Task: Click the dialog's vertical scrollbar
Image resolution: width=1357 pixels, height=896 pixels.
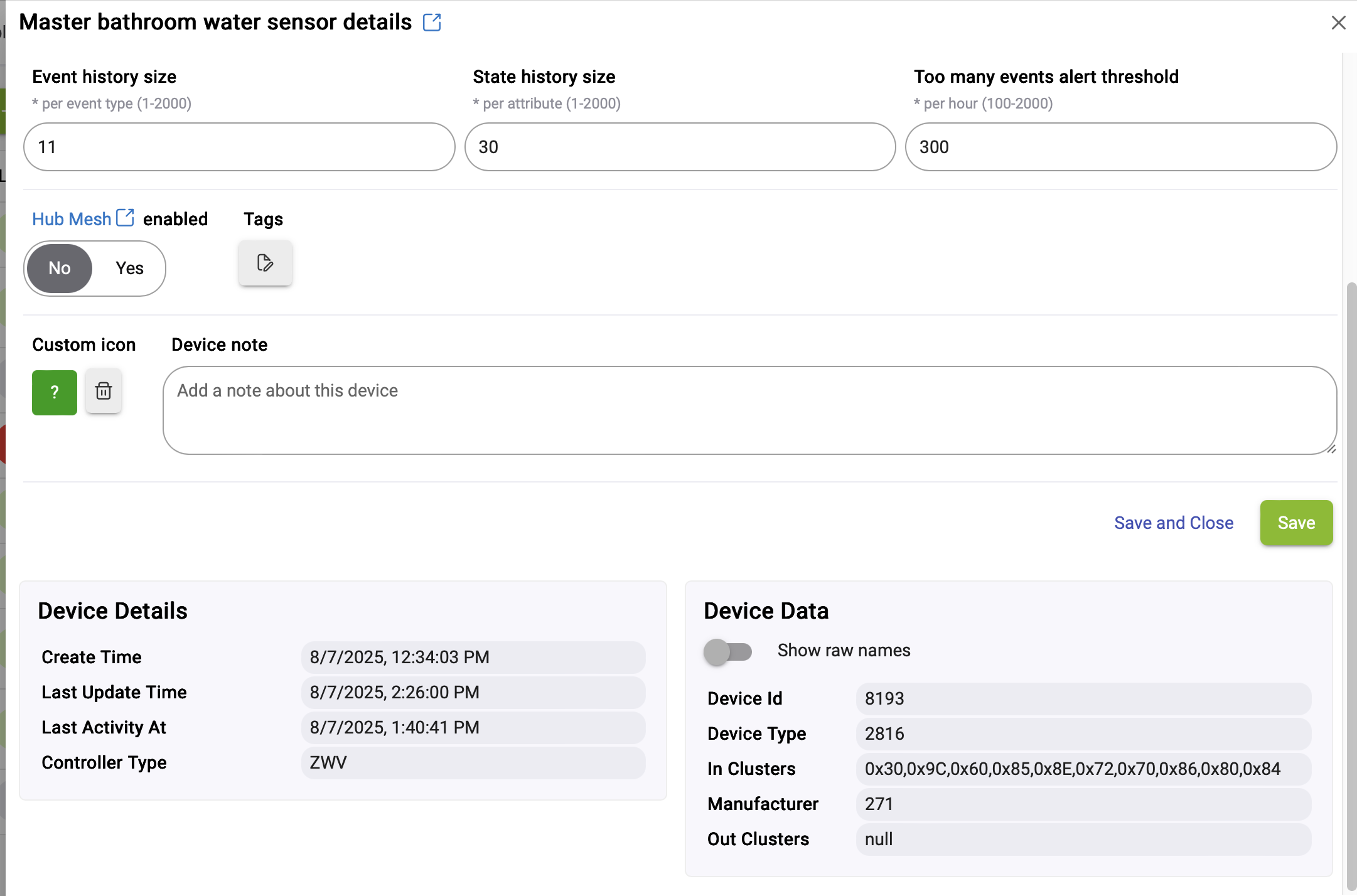Action: pyautogui.click(x=1351, y=587)
